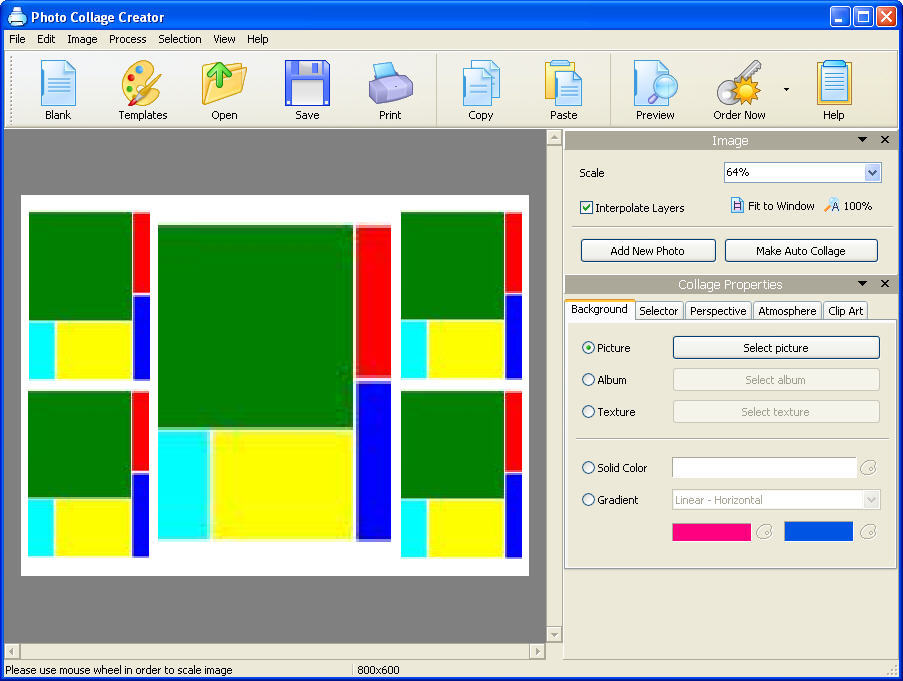Create a blank collage
The width and height of the screenshot is (903, 681).
57,88
